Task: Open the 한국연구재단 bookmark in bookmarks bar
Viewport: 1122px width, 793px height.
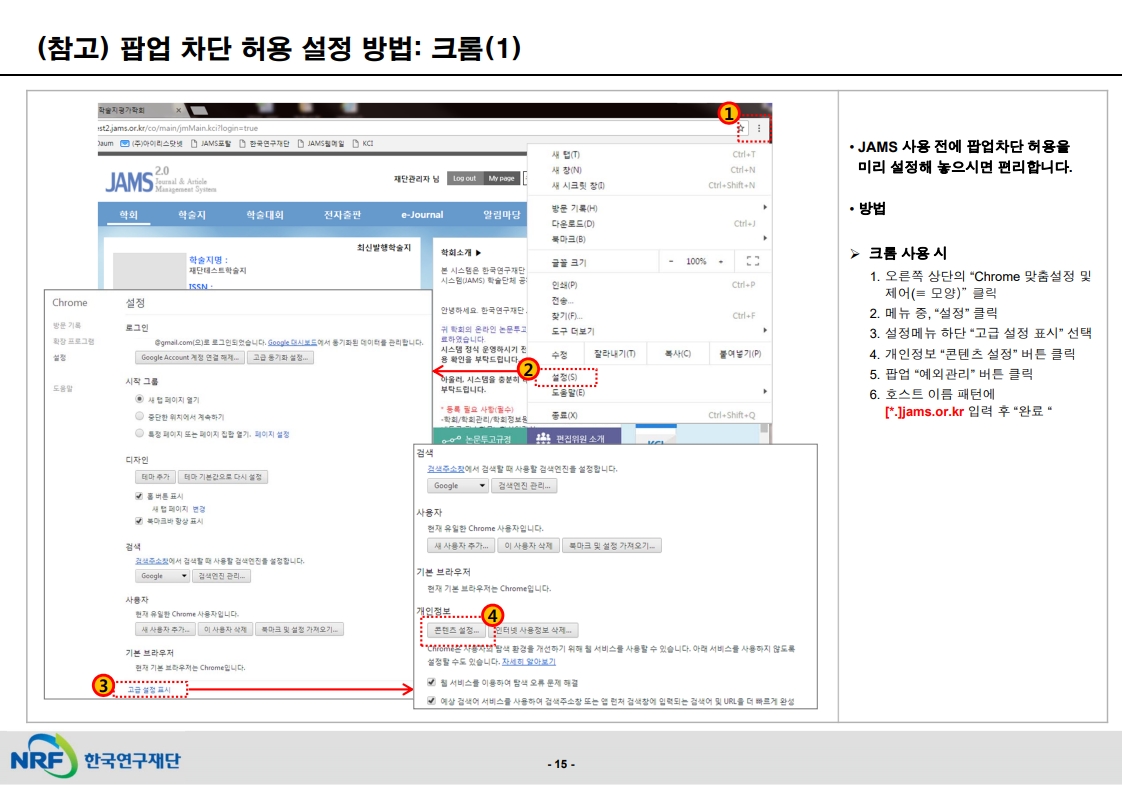Action: point(264,144)
